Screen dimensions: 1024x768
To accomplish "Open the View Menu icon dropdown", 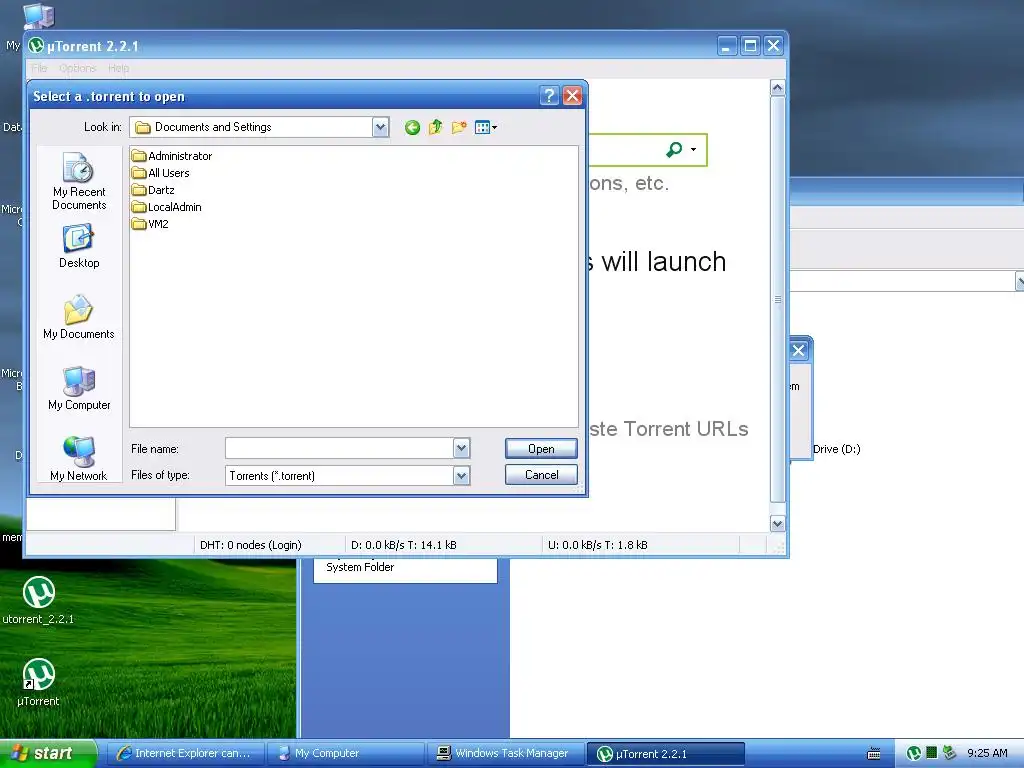I will 486,127.
